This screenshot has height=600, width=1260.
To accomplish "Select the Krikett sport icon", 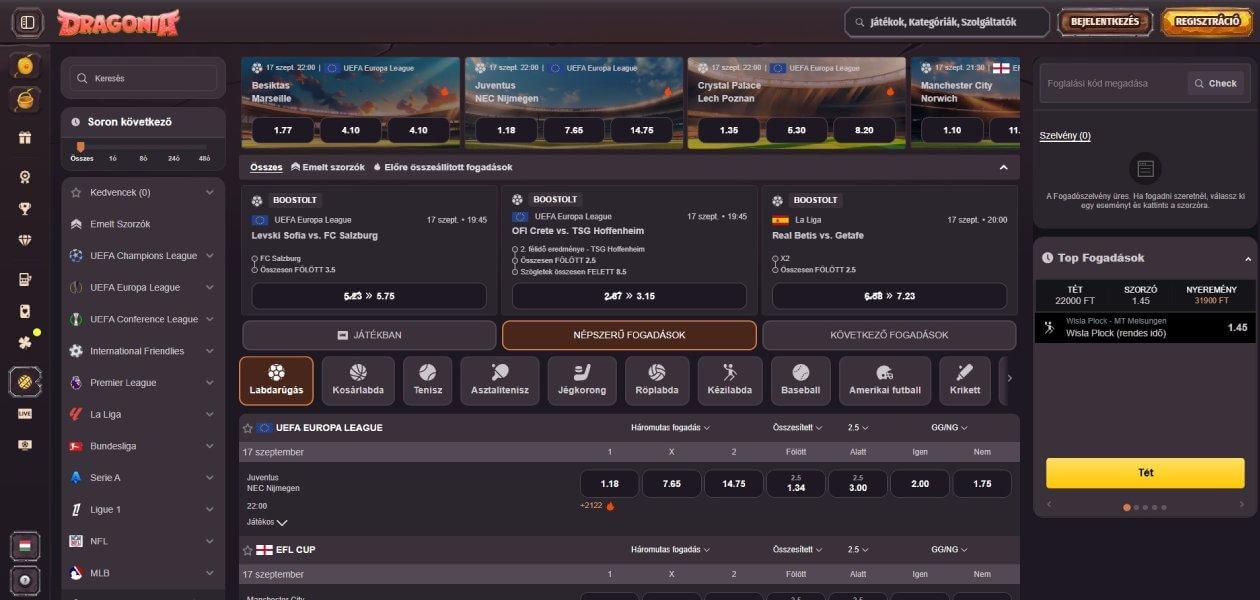I will coord(965,381).
